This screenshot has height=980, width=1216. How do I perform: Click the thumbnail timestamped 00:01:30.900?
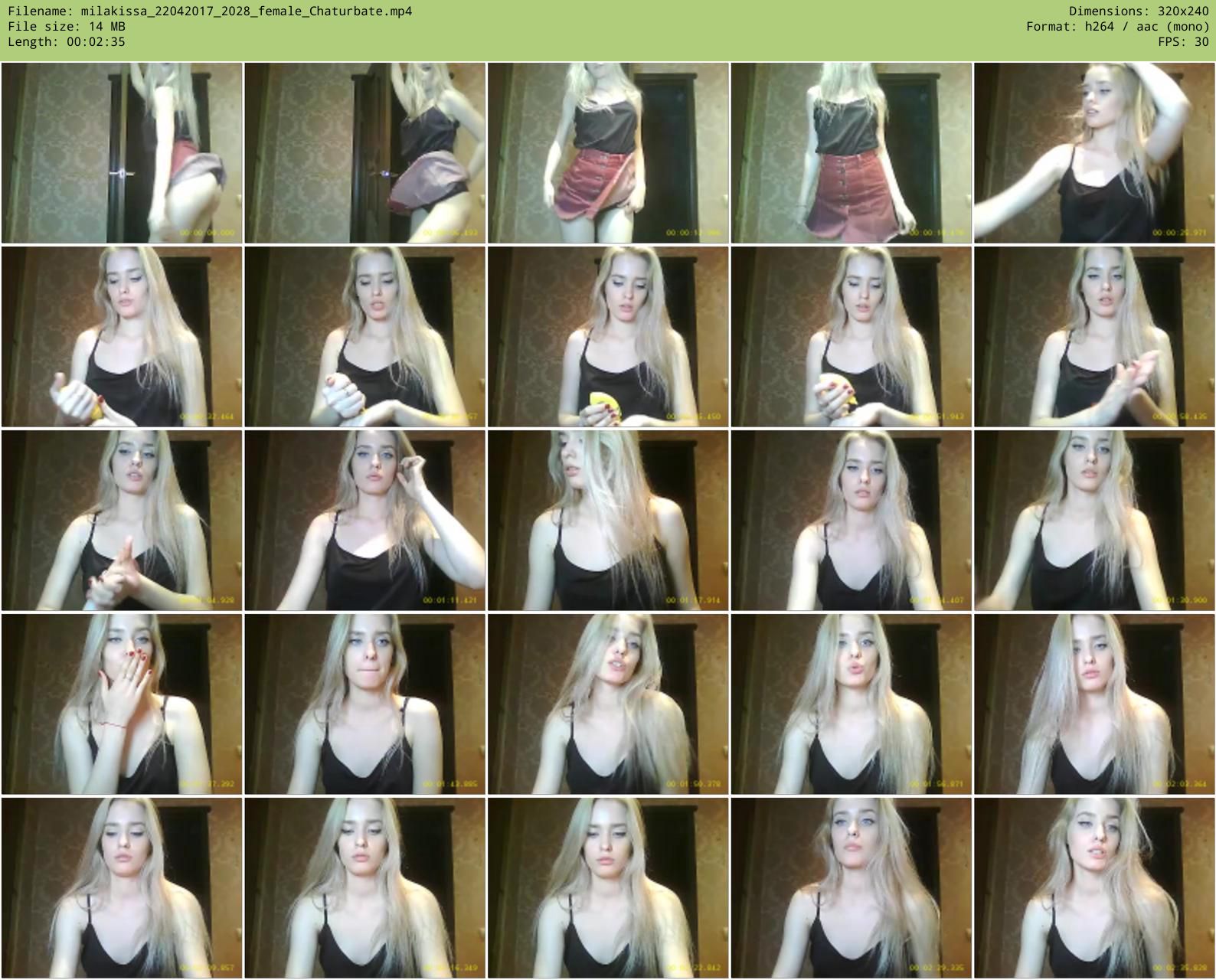(x=1094, y=520)
